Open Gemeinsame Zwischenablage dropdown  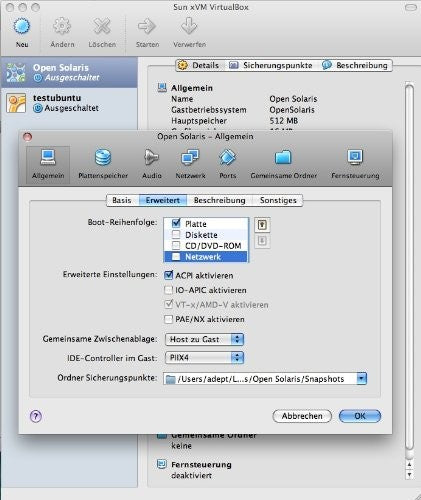204,339
